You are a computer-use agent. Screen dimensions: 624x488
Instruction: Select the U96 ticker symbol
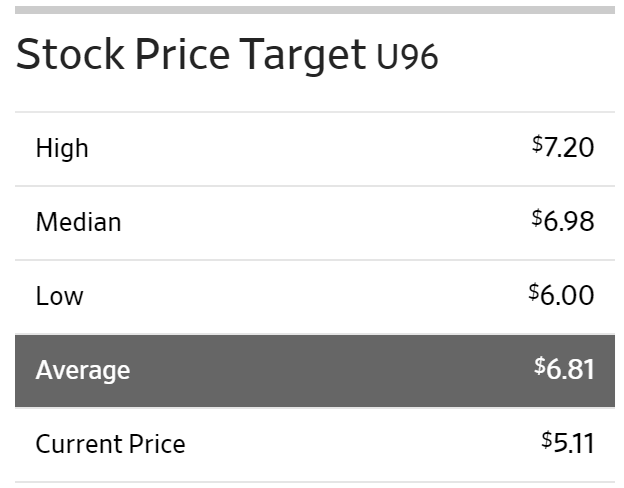click(407, 57)
